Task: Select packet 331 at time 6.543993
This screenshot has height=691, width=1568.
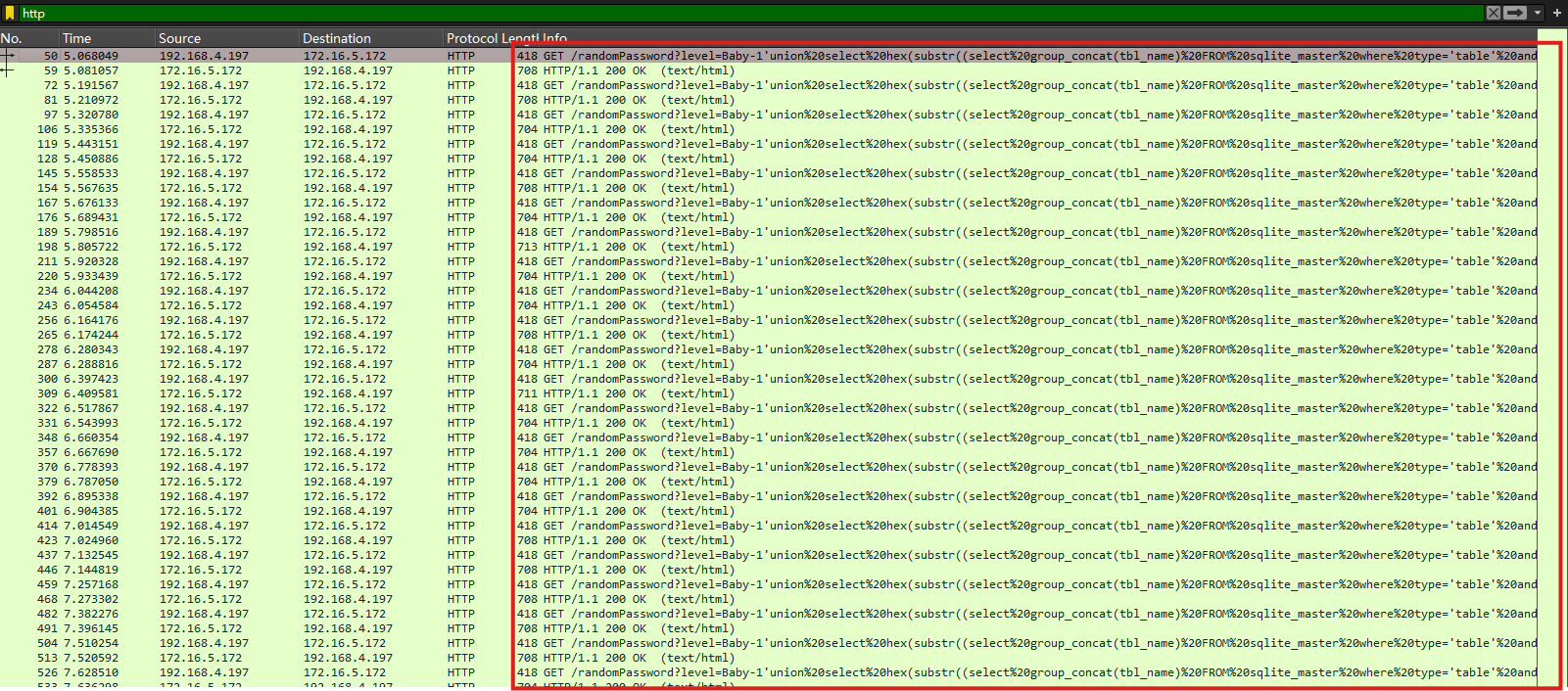Action: 769,423
